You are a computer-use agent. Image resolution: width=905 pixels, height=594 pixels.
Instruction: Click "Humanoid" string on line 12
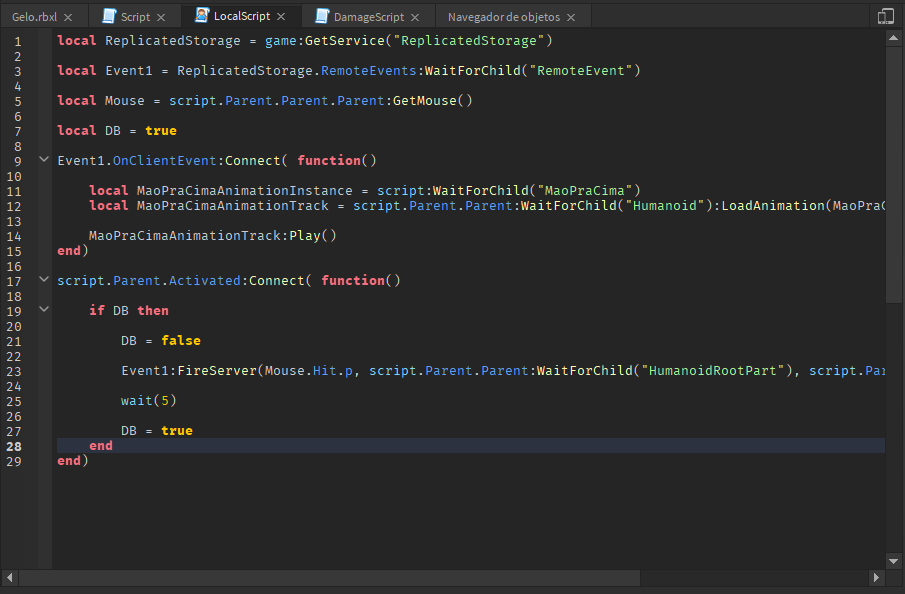[x=665, y=206]
